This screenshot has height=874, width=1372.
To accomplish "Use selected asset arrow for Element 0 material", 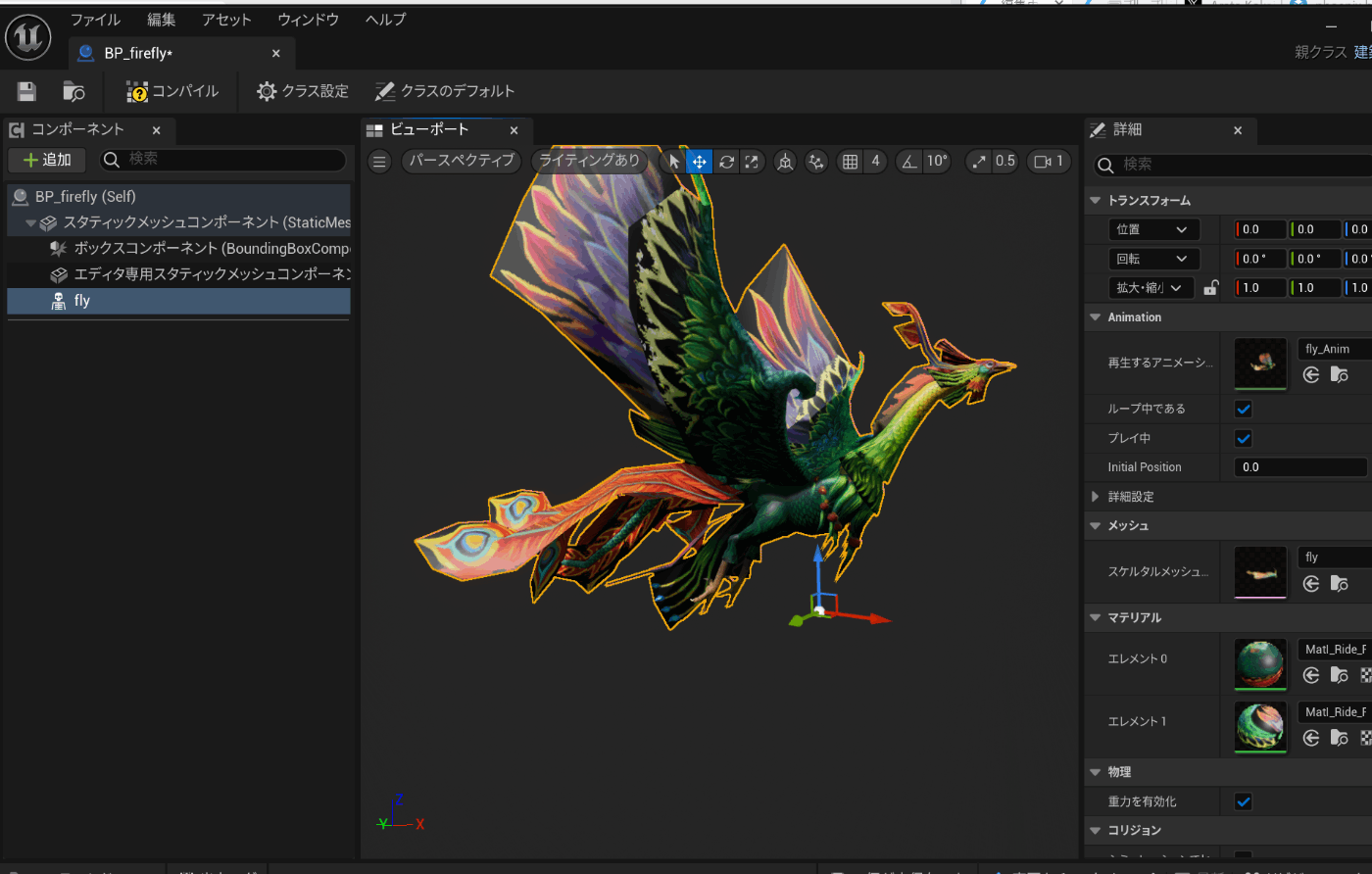I will 1311,675.
